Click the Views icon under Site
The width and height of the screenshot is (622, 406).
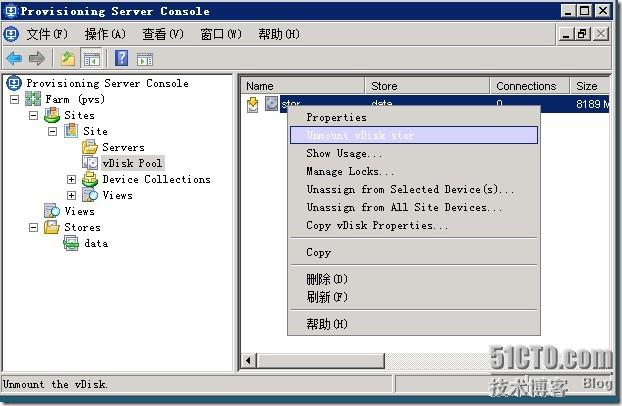pyautogui.click(x=90, y=195)
